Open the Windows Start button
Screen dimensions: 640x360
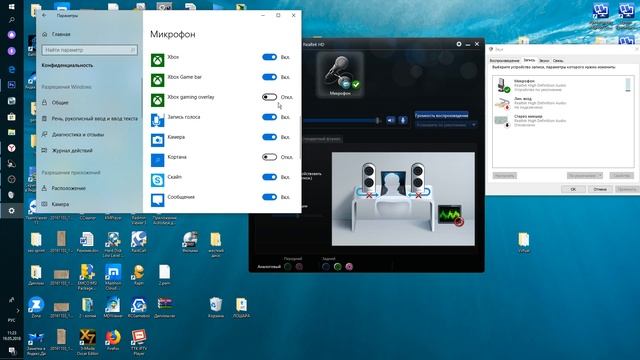click(x=11, y=7)
